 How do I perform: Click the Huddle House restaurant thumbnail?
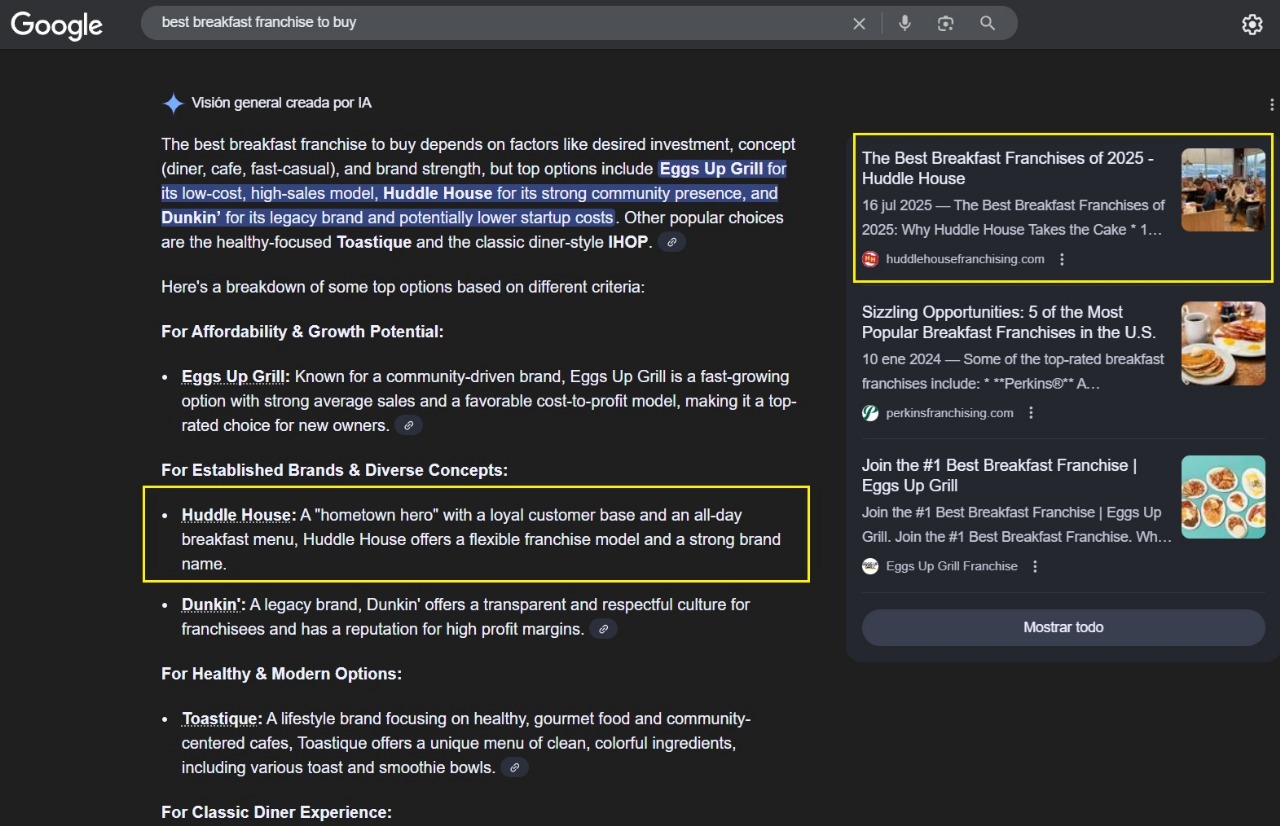point(1223,190)
